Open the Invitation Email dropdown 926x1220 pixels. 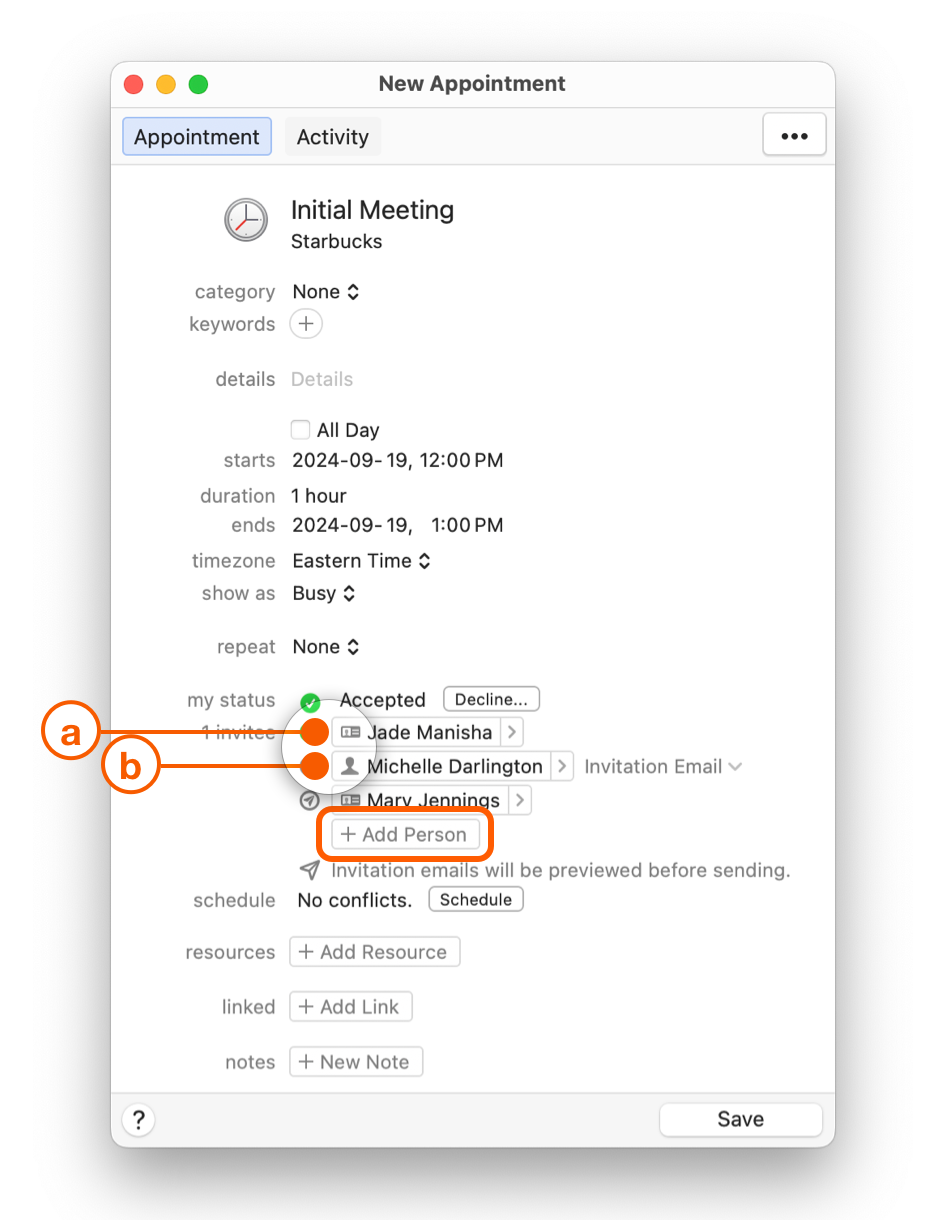pyautogui.click(x=663, y=767)
